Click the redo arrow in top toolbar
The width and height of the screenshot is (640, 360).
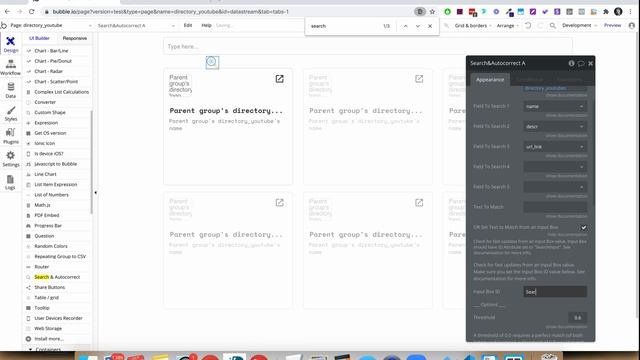(x=540, y=25)
